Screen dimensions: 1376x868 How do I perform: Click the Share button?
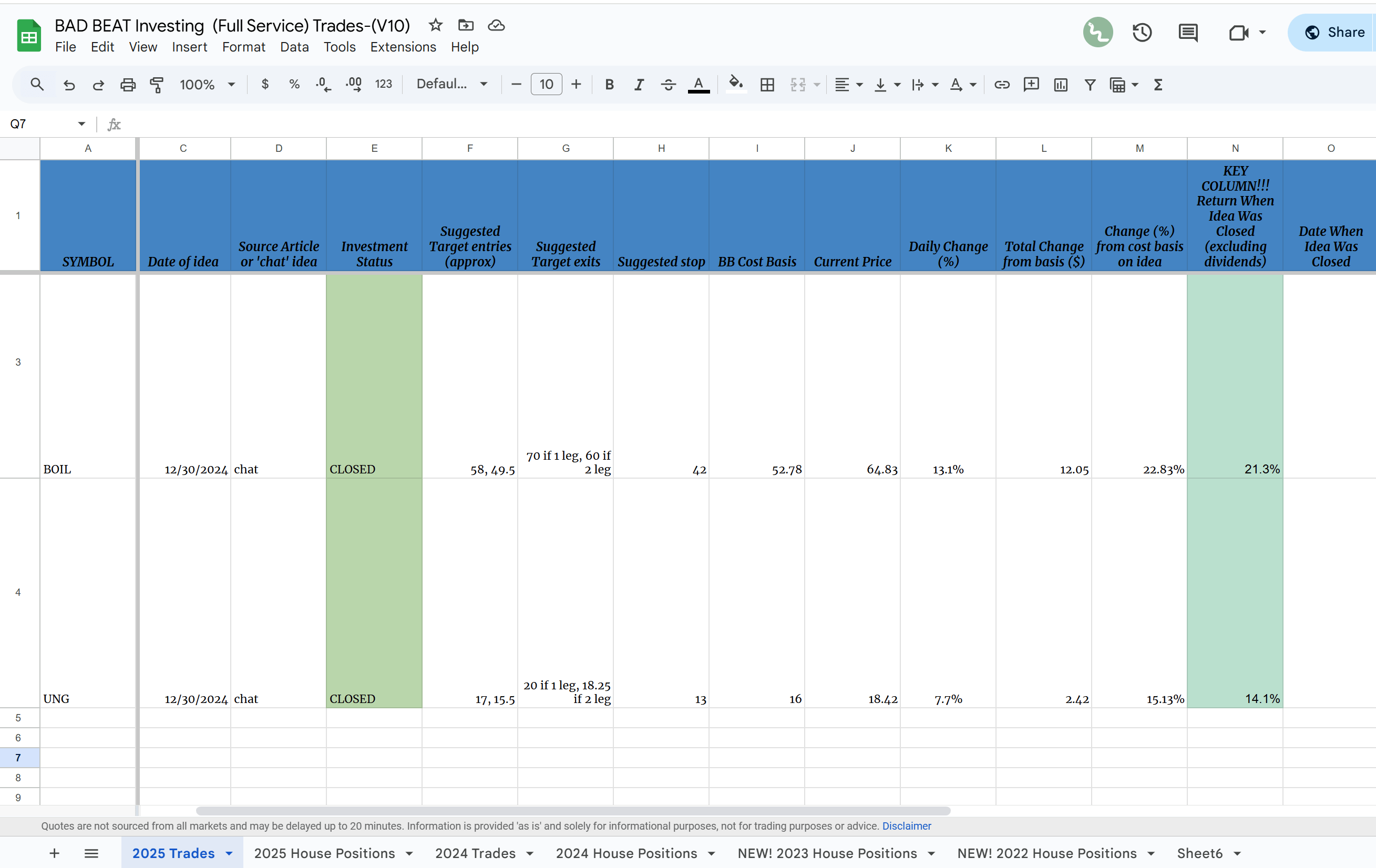1334,33
